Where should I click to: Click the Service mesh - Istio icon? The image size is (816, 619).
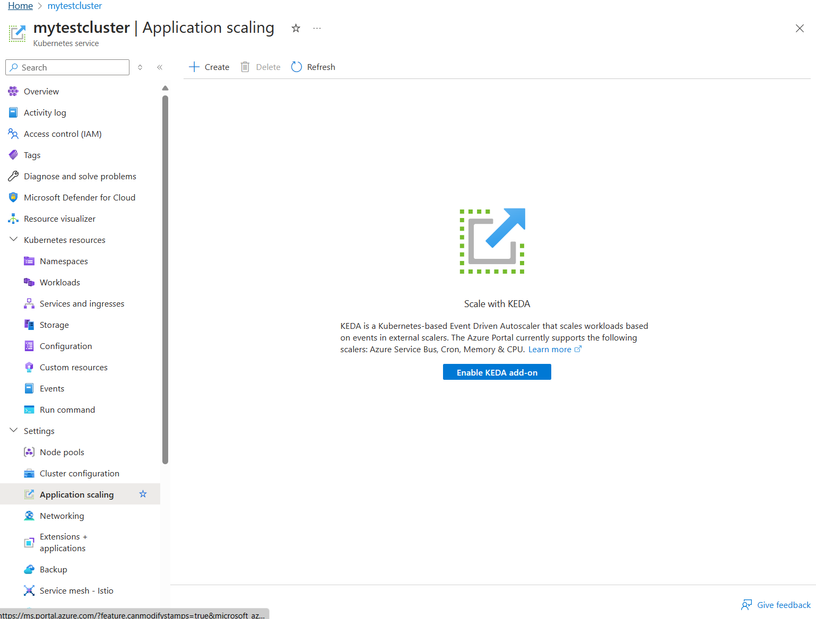click(x=29, y=591)
